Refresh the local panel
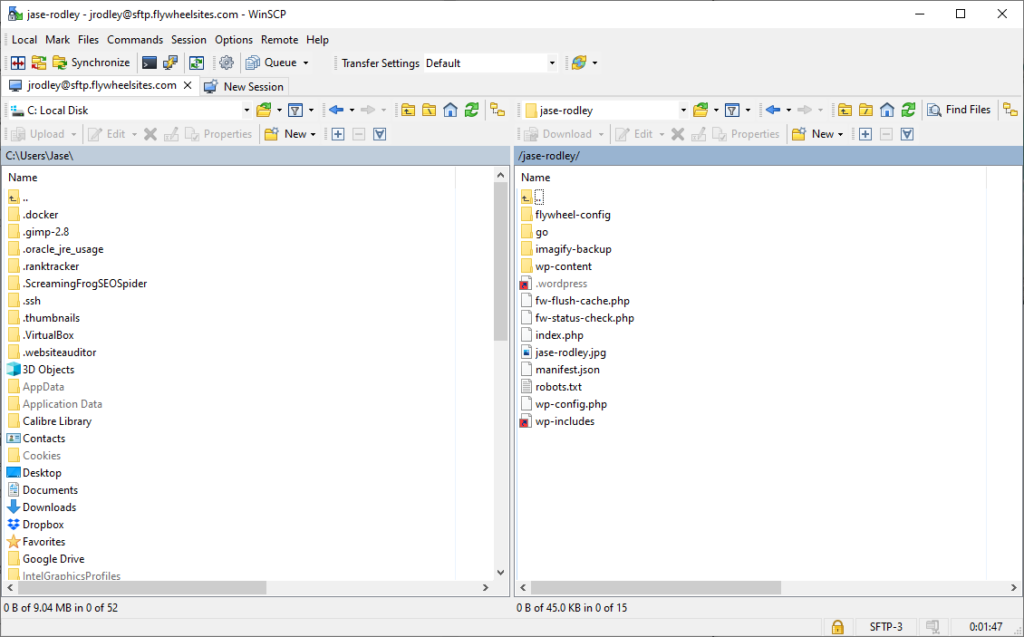This screenshot has width=1024, height=637. tap(472, 110)
